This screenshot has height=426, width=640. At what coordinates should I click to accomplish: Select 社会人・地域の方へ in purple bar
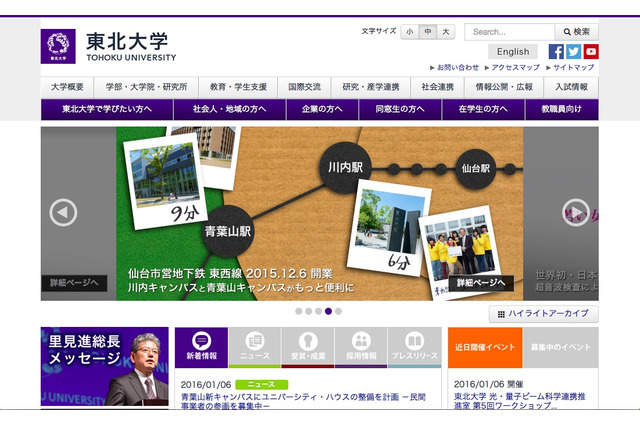click(229, 109)
